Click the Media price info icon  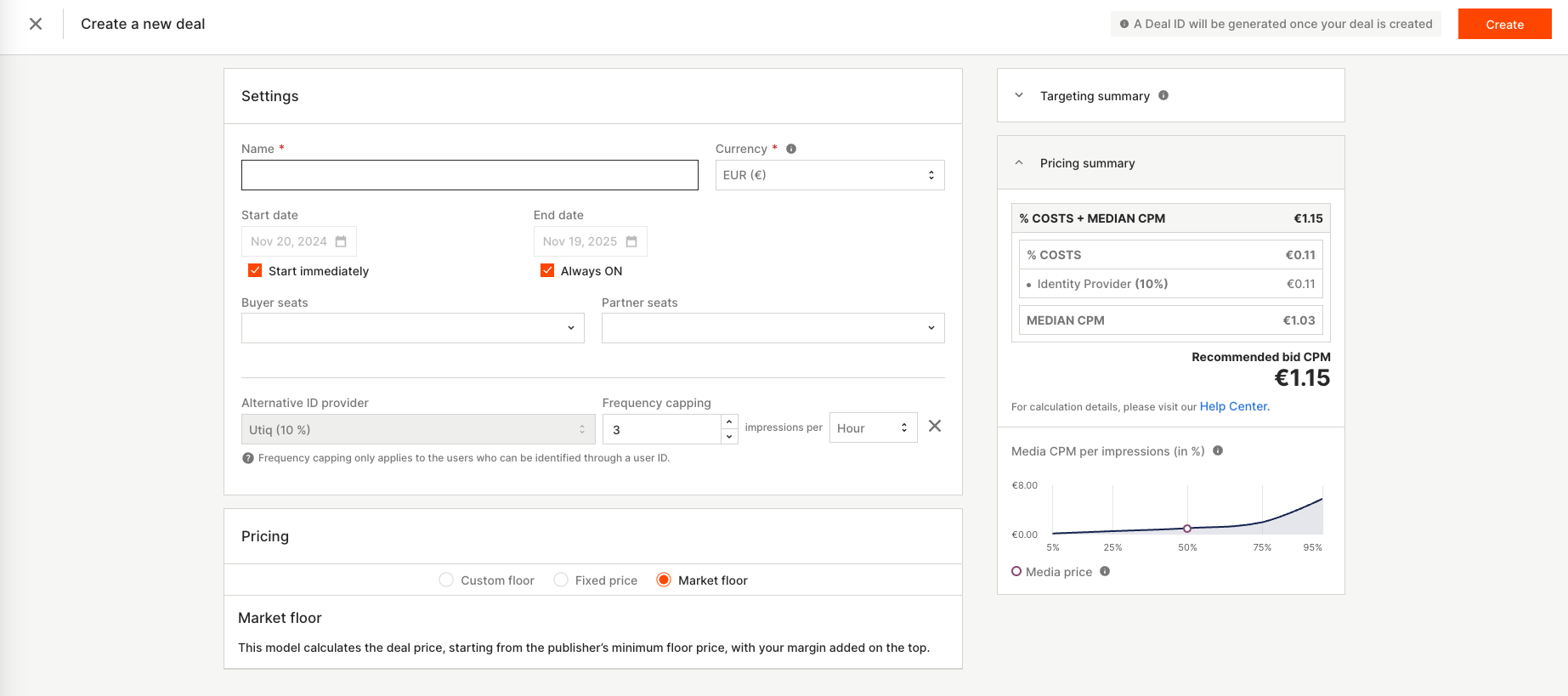[1105, 572]
